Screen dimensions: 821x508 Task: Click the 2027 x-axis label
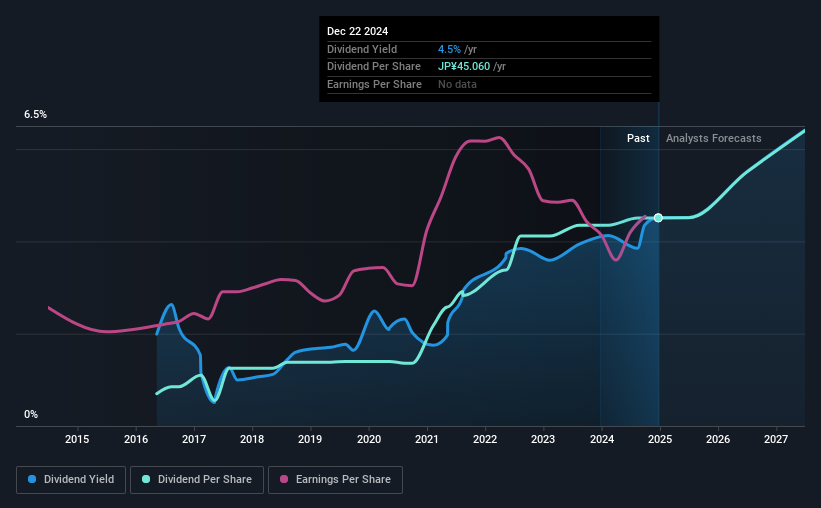coord(776,439)
